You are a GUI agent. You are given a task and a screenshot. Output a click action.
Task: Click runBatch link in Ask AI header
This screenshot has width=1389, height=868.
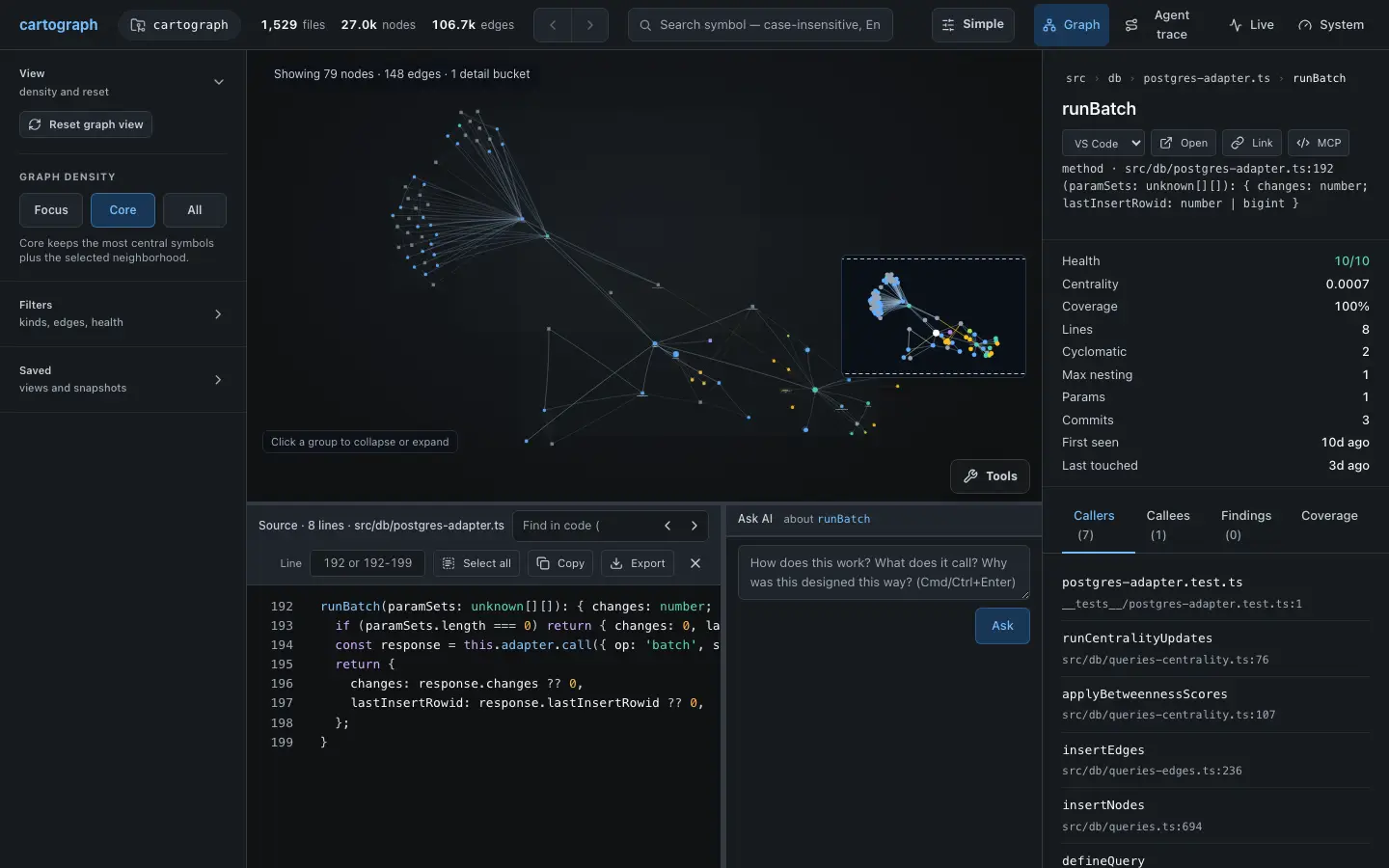(x=844, y=519)
